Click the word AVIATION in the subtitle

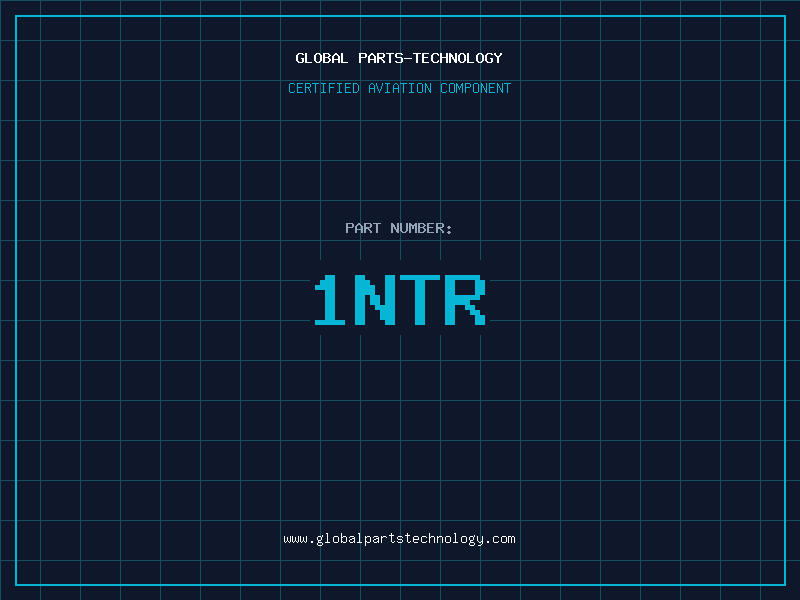400,88
